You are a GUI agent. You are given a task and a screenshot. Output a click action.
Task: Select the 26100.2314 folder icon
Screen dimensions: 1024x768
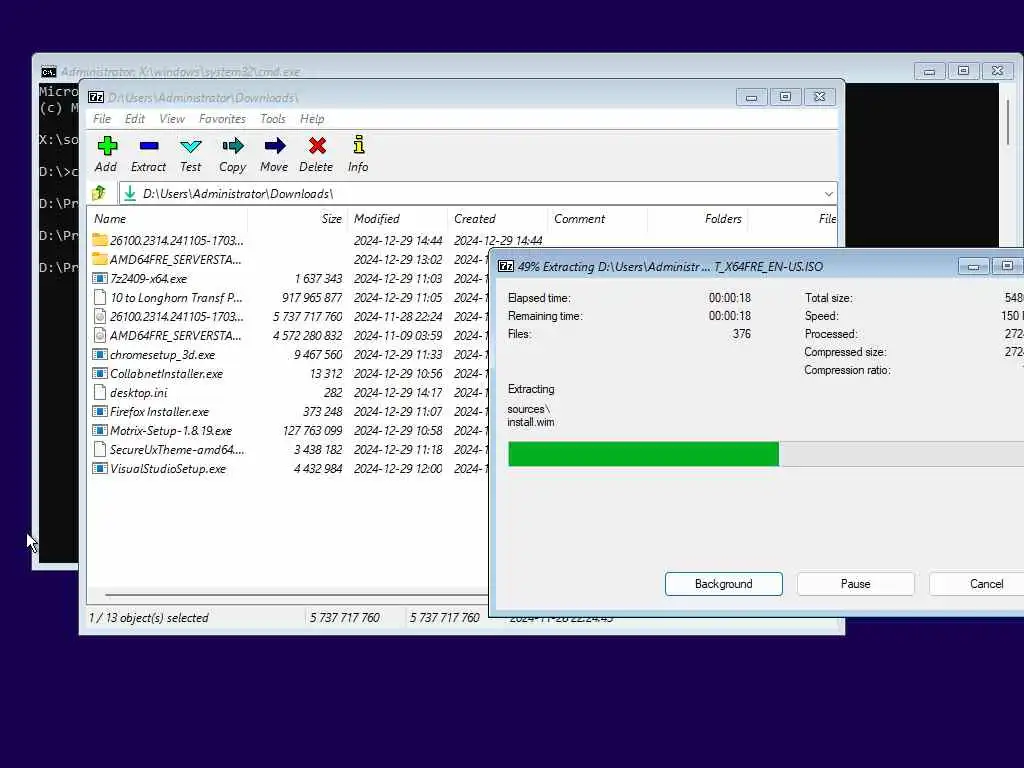pyautogui.click(x=99, y=240)
